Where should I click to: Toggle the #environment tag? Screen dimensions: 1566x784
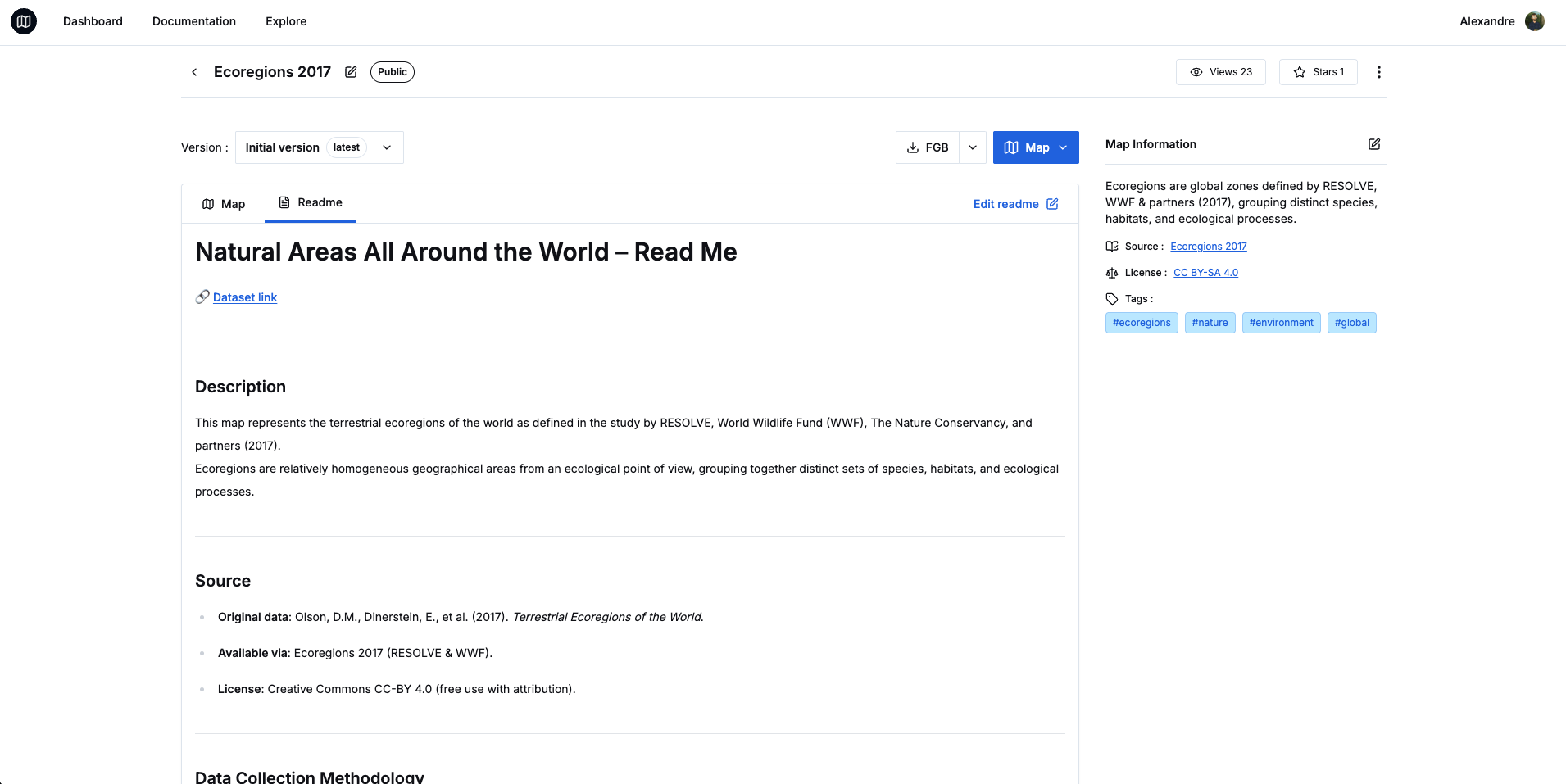click(1281, 323)
